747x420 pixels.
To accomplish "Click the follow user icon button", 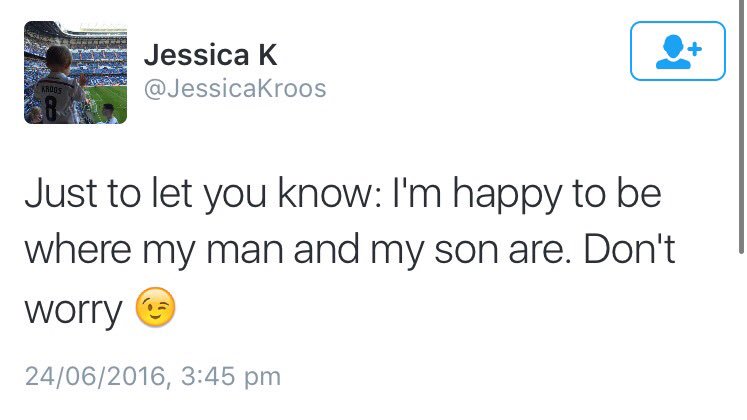I will click(x=677, y=51).
